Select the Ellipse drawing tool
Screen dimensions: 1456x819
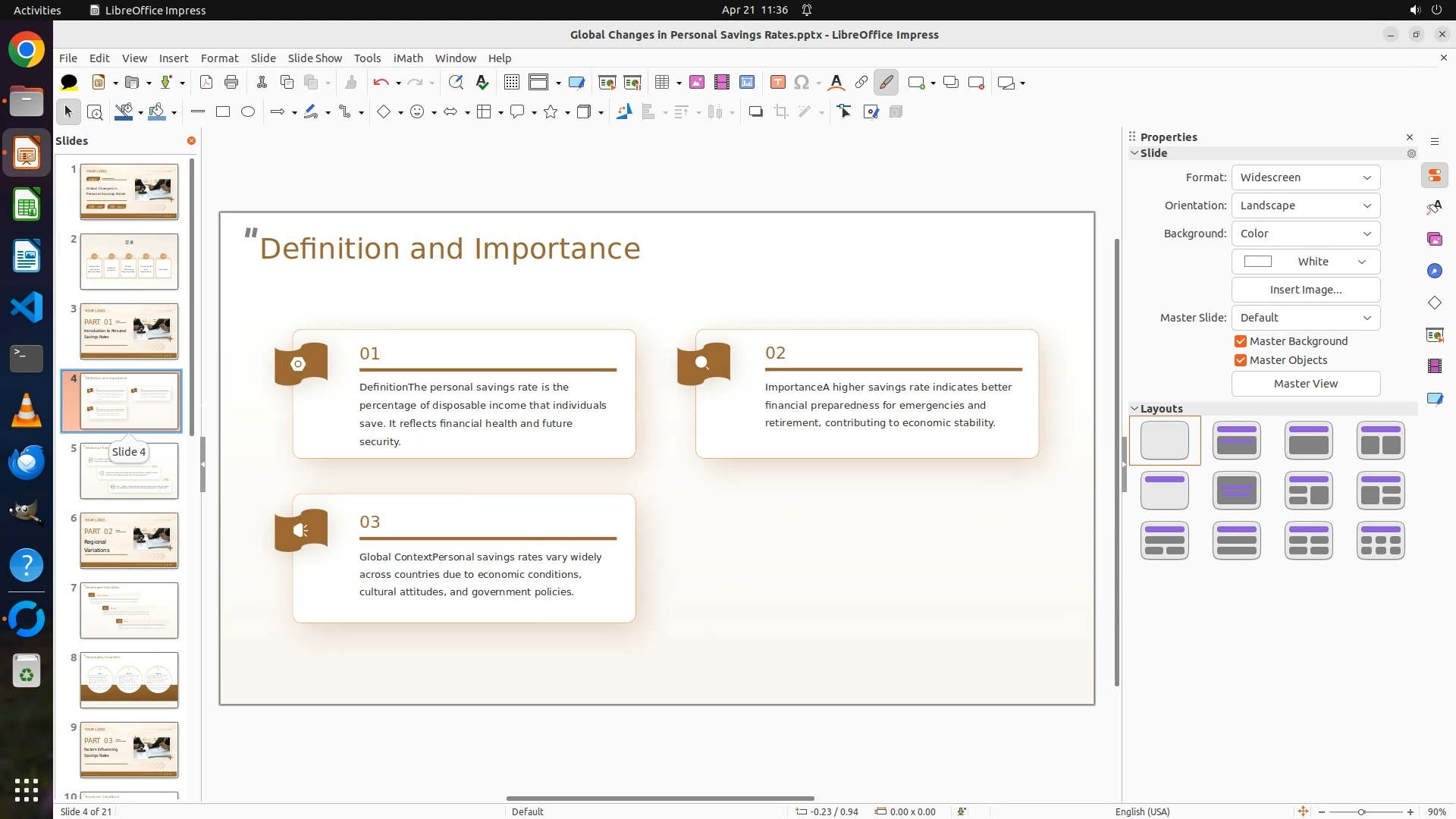(x=248, y=112)
